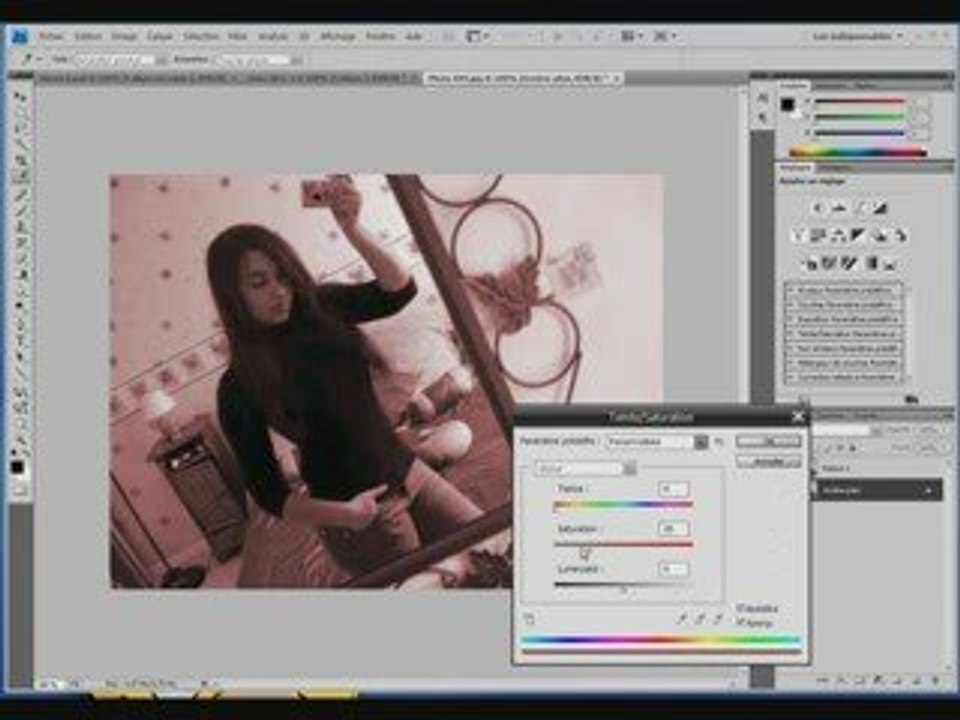
Task: Select the Crop tool
Action: point(20,160)
